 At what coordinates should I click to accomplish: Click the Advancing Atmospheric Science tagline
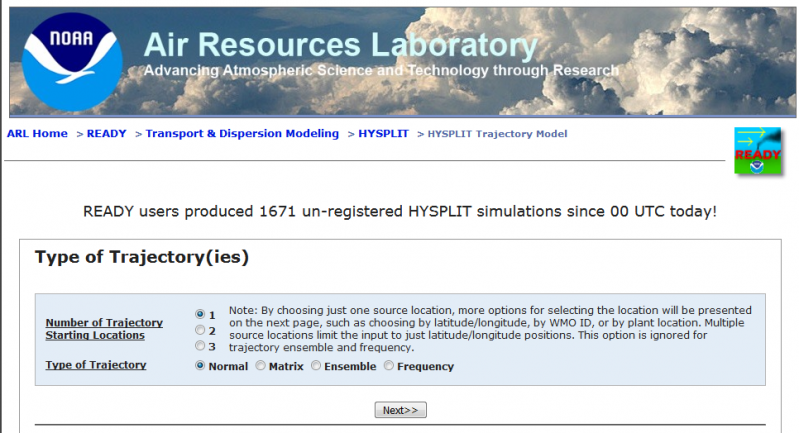(380, 71)
